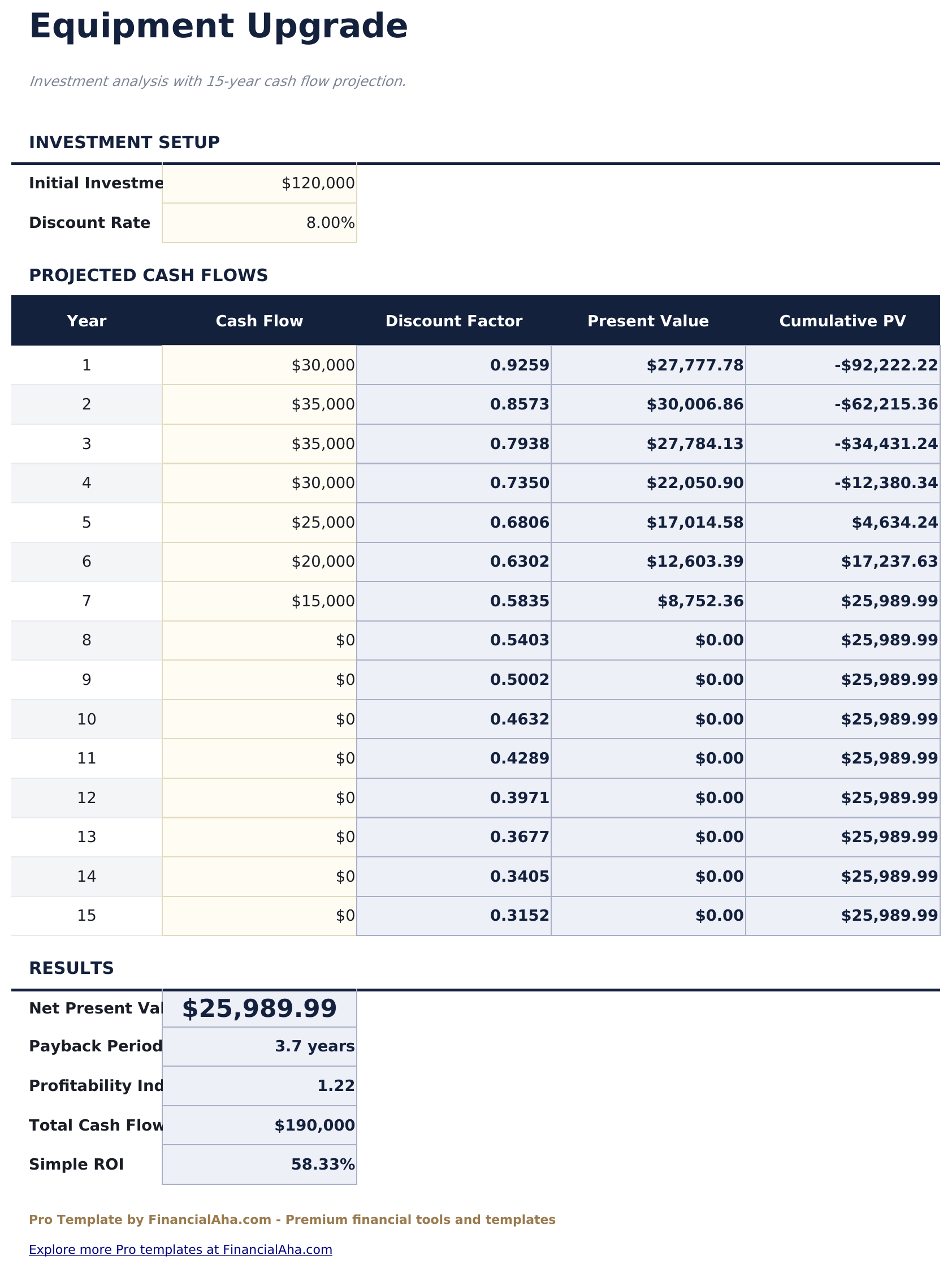Edit the Initial Investment amount field
Image resolution: width=952 pixels, height=1268 pixels.
[259, 183]
